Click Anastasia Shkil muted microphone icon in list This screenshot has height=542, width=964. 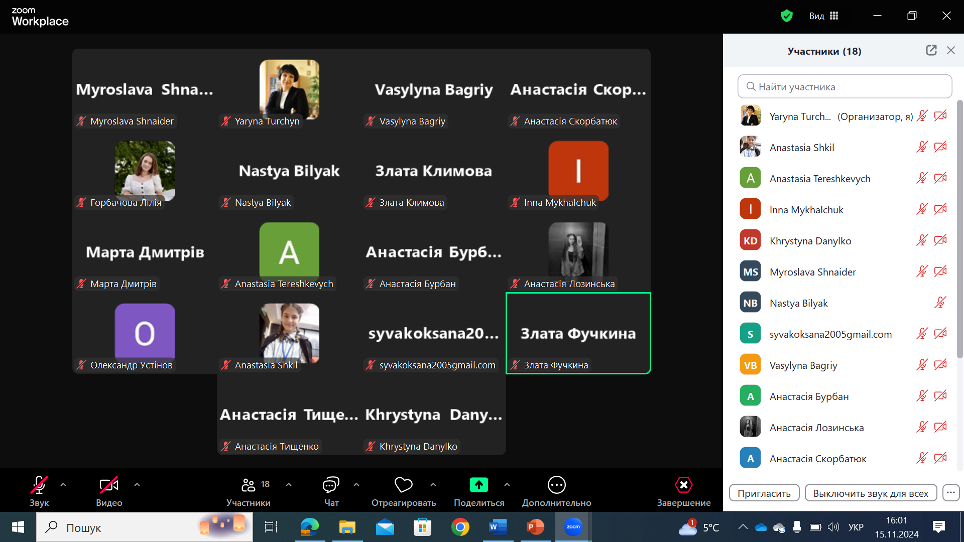point(922,147)
